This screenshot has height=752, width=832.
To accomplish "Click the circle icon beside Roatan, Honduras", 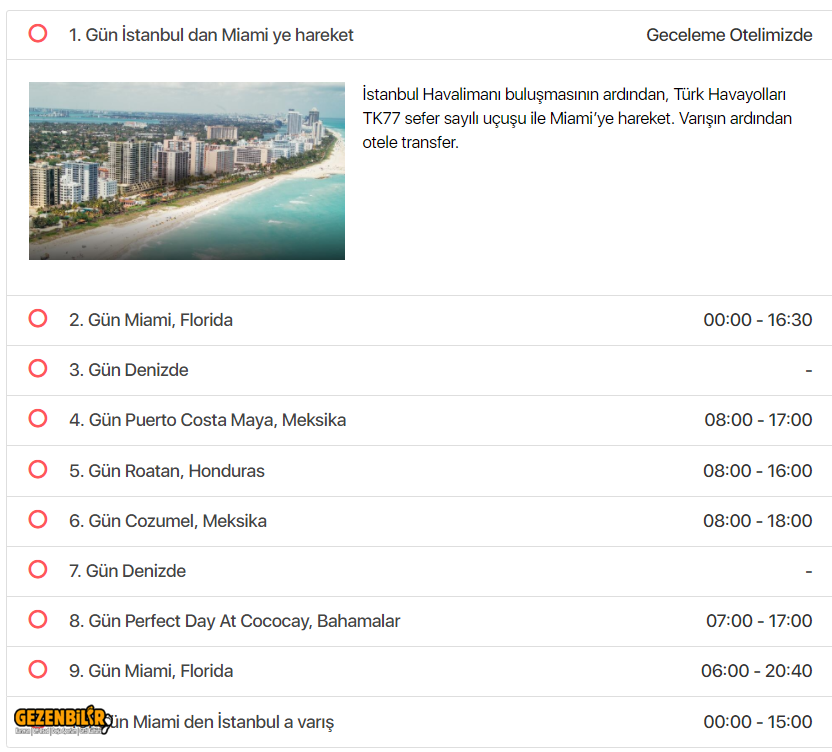I will (x=38, y=470).
